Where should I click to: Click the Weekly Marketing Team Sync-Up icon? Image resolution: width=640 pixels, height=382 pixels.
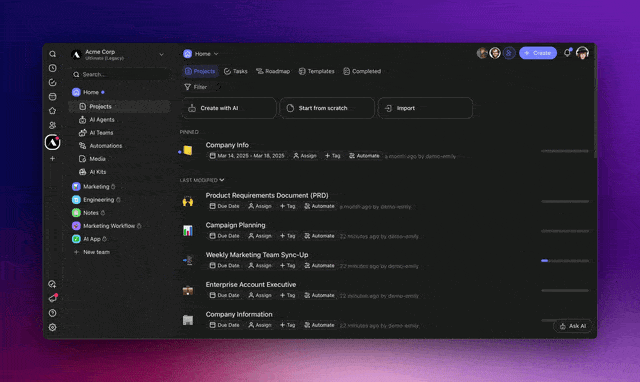point(188,260)
